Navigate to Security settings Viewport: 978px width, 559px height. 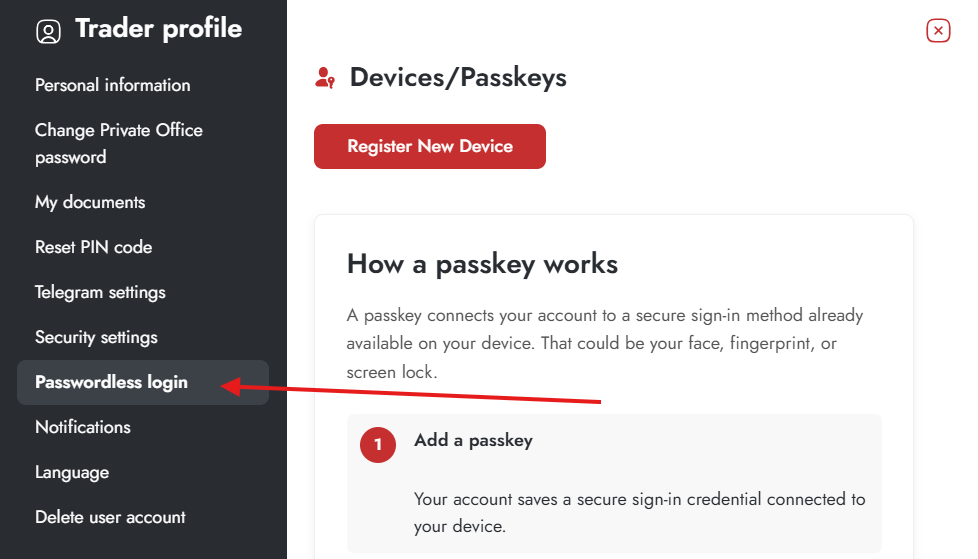tap(96, 337)
